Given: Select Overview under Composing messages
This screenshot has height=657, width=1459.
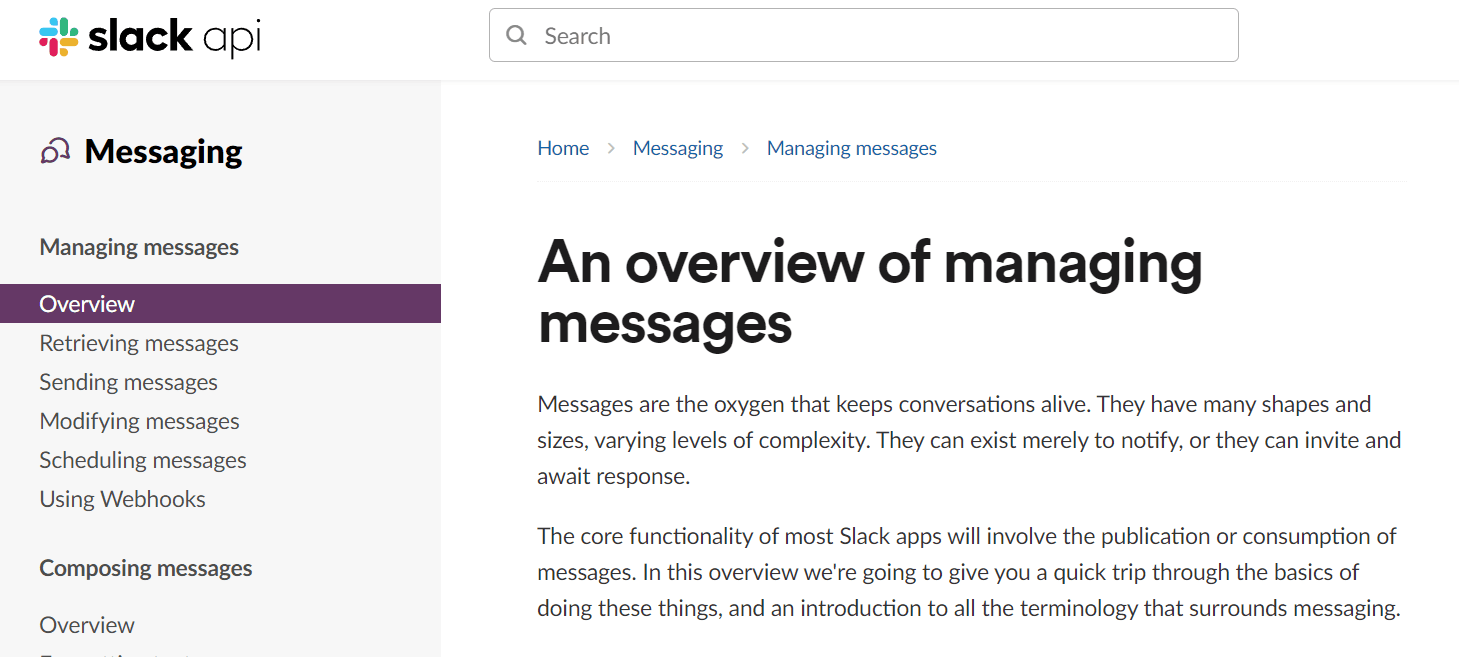Looking at the screenshot, I should 86,624.
